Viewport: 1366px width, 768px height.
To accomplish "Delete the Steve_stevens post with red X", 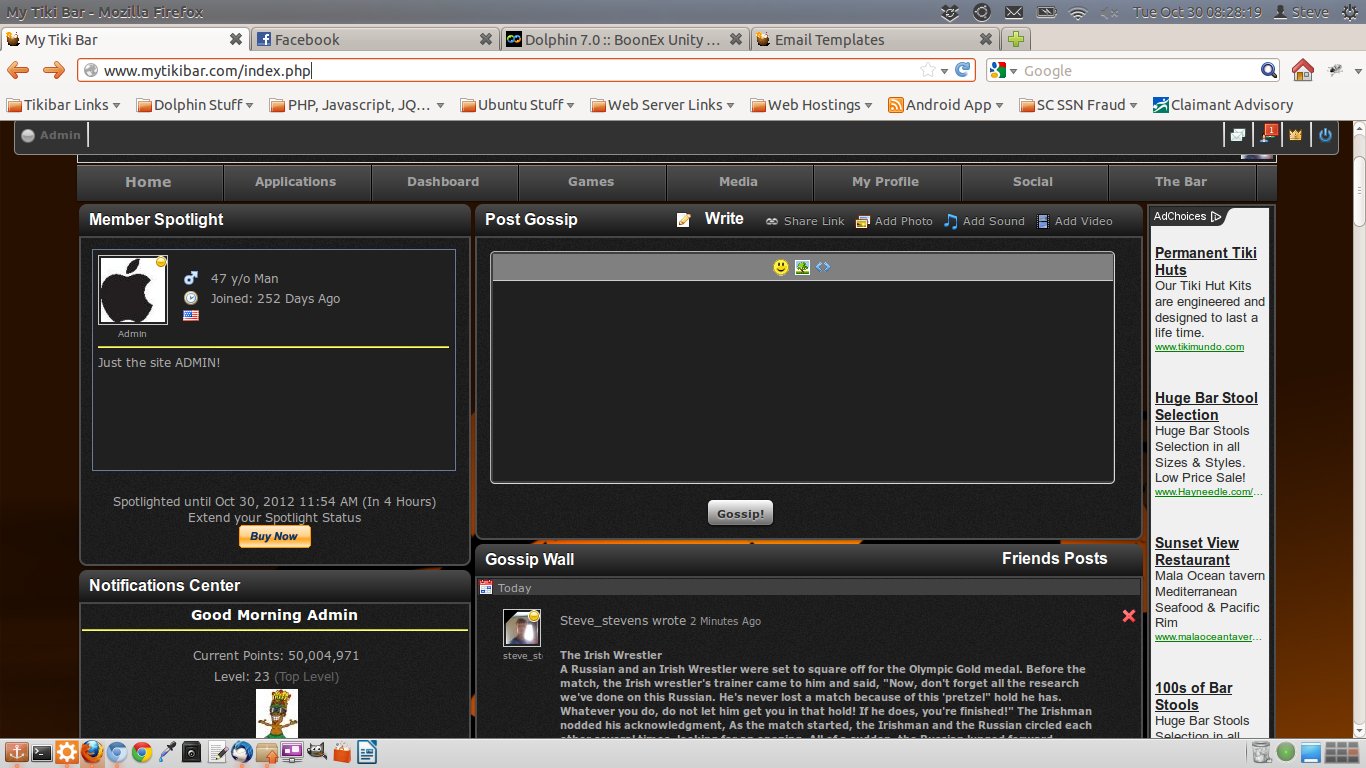I will pyautogui.click(x=1129, y=616).
